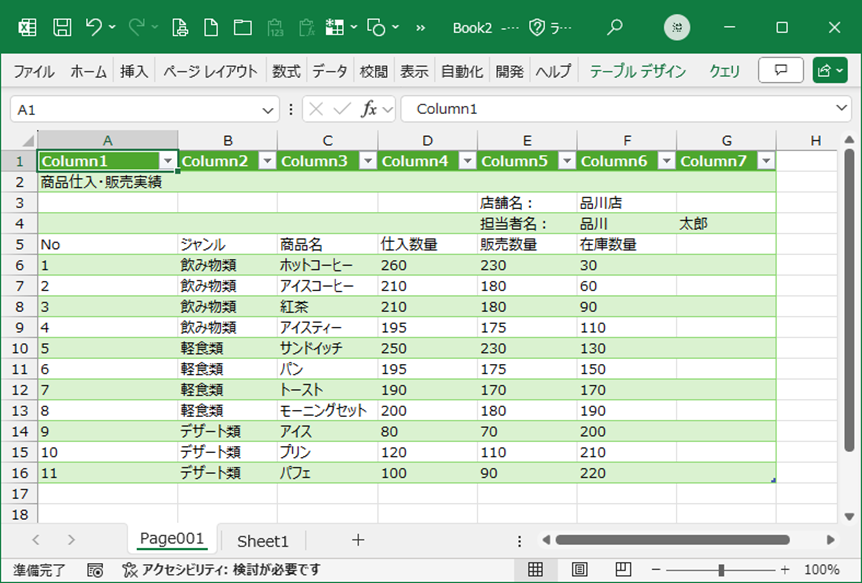The image size is (862, 583).
Task: Open the テーブル デザイン ribbon tab
Action: [637, 71]
